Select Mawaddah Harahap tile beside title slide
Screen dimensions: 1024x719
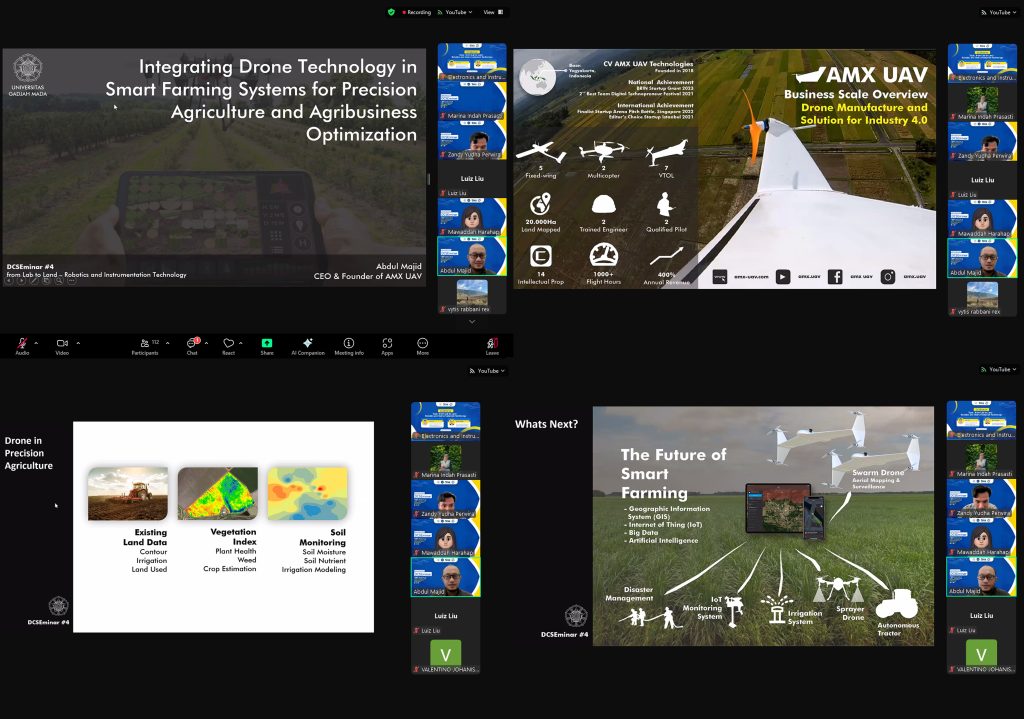coord(472,217)
